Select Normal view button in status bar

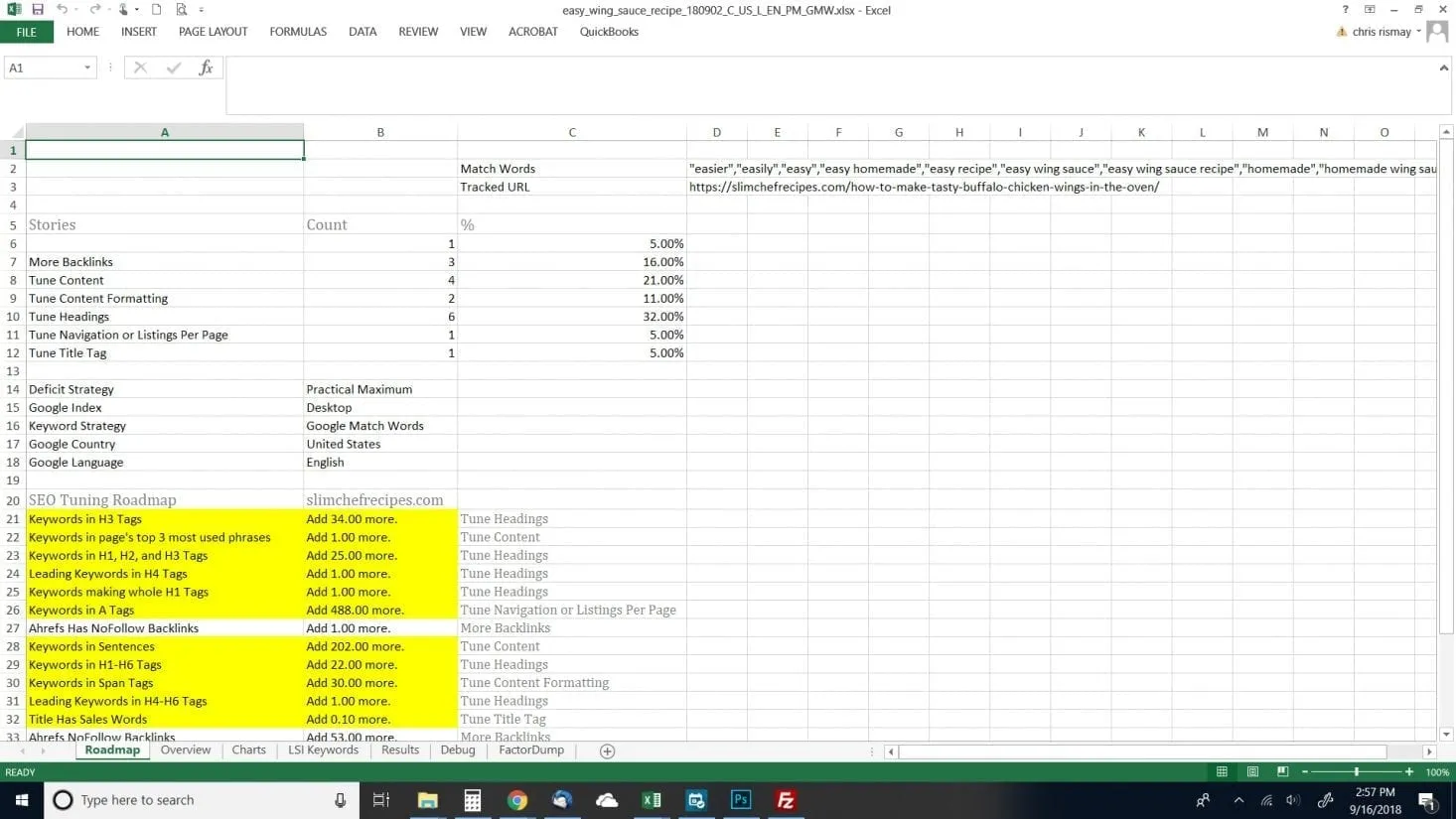pyautogui.click(x=1222, y=772)
